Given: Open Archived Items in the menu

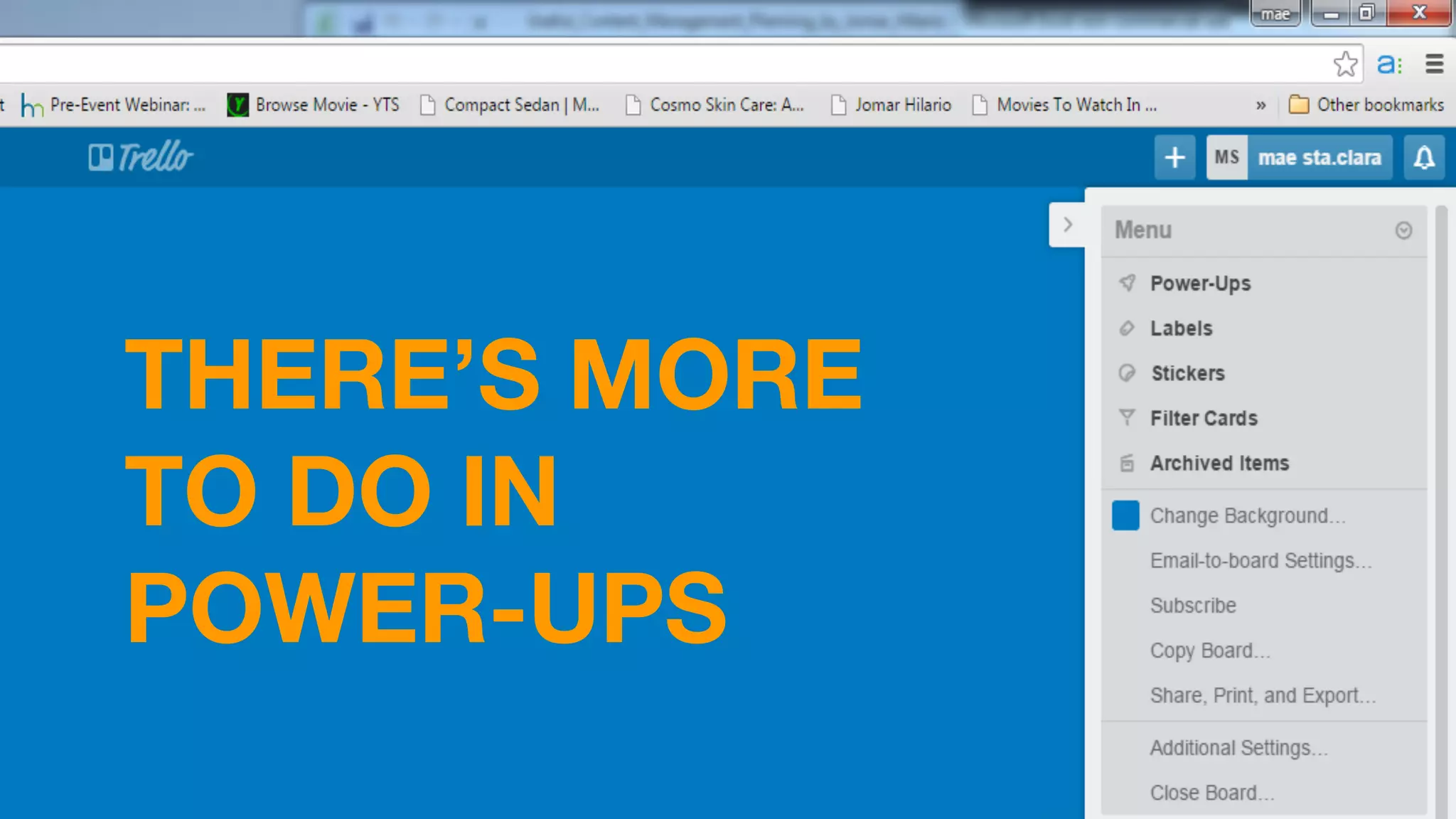Looking at the screenshot, I should pyautogui.click(x=1219, y=463).
